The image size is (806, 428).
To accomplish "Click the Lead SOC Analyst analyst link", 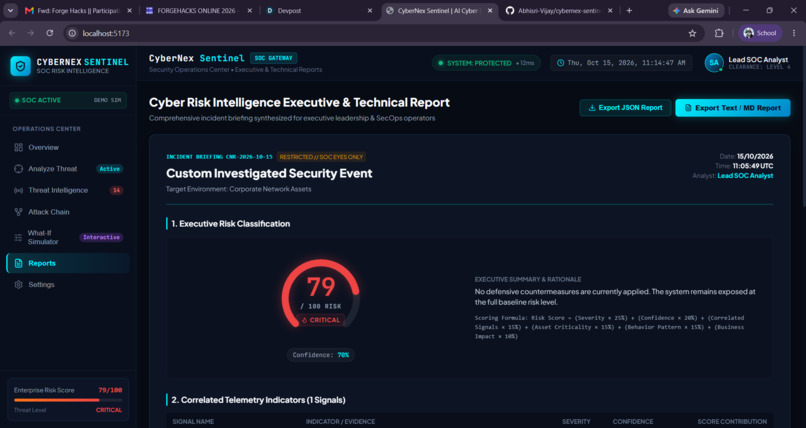I will [745, 176].
